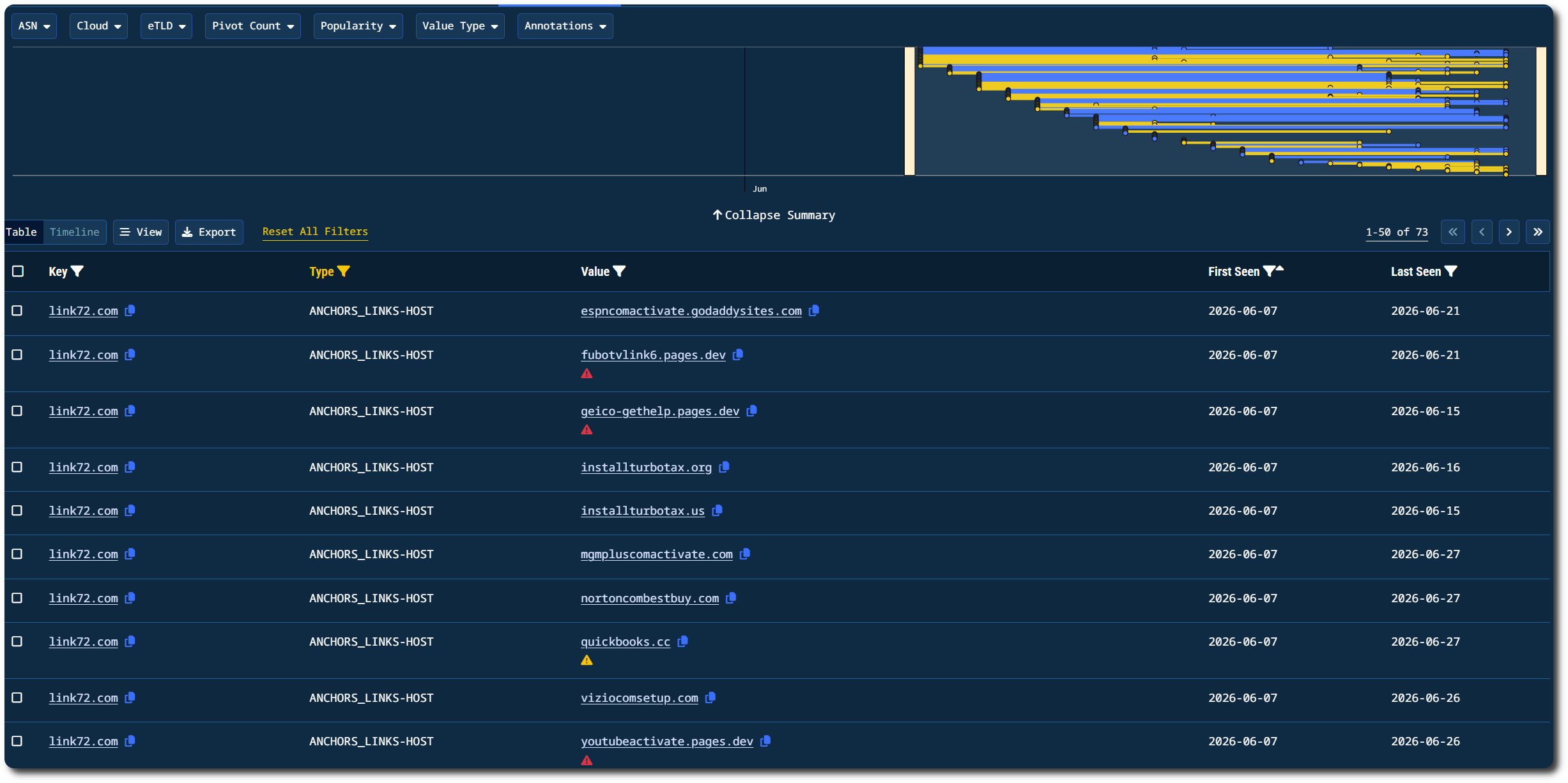
Task: Open the Cloud filter dropdown
Action: (98, 26)
